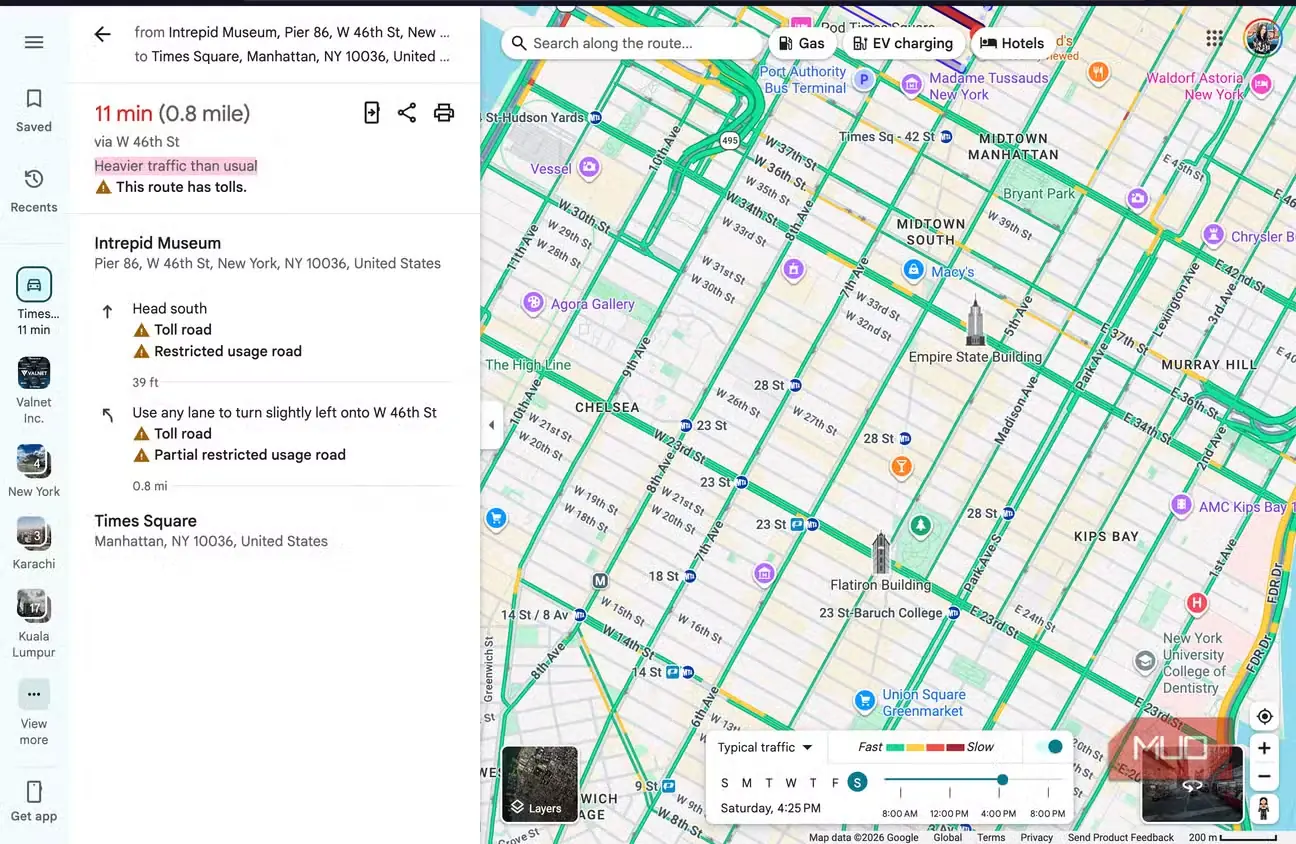The image size is (1296, 844).
Task: Select Wednesday in the traffic day picker
Action: [x=791, y=783]
